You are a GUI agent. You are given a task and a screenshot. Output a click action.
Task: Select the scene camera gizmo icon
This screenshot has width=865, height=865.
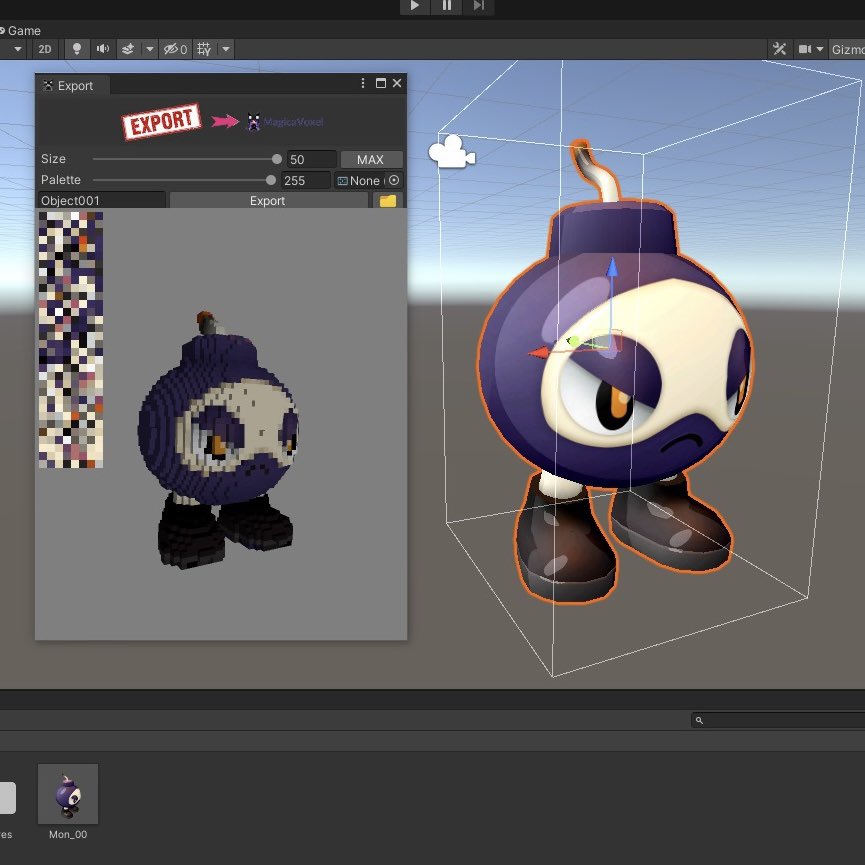451,152
